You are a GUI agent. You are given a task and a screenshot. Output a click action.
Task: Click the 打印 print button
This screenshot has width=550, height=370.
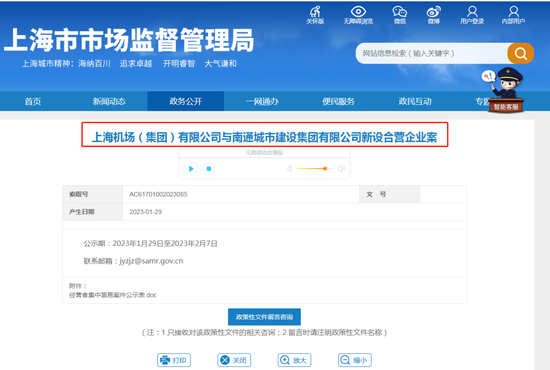tap(174, 360)
